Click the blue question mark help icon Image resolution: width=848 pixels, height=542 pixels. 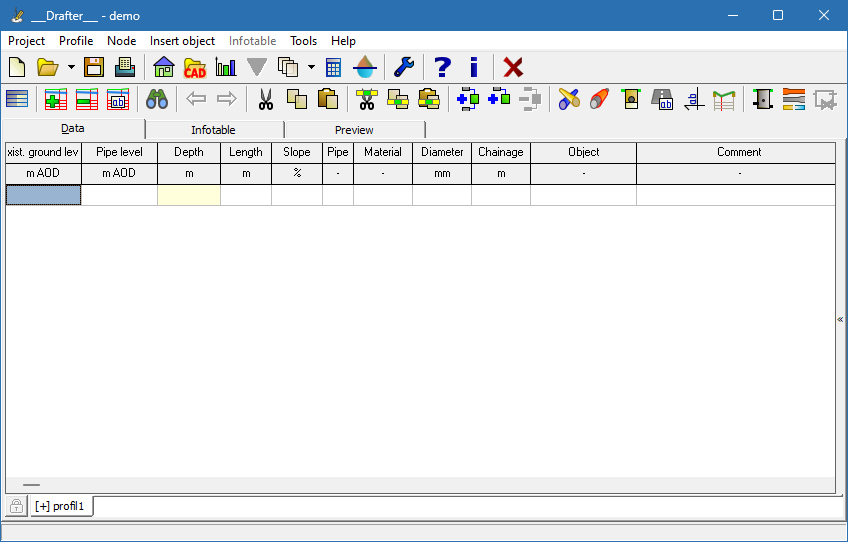(442, 68)
